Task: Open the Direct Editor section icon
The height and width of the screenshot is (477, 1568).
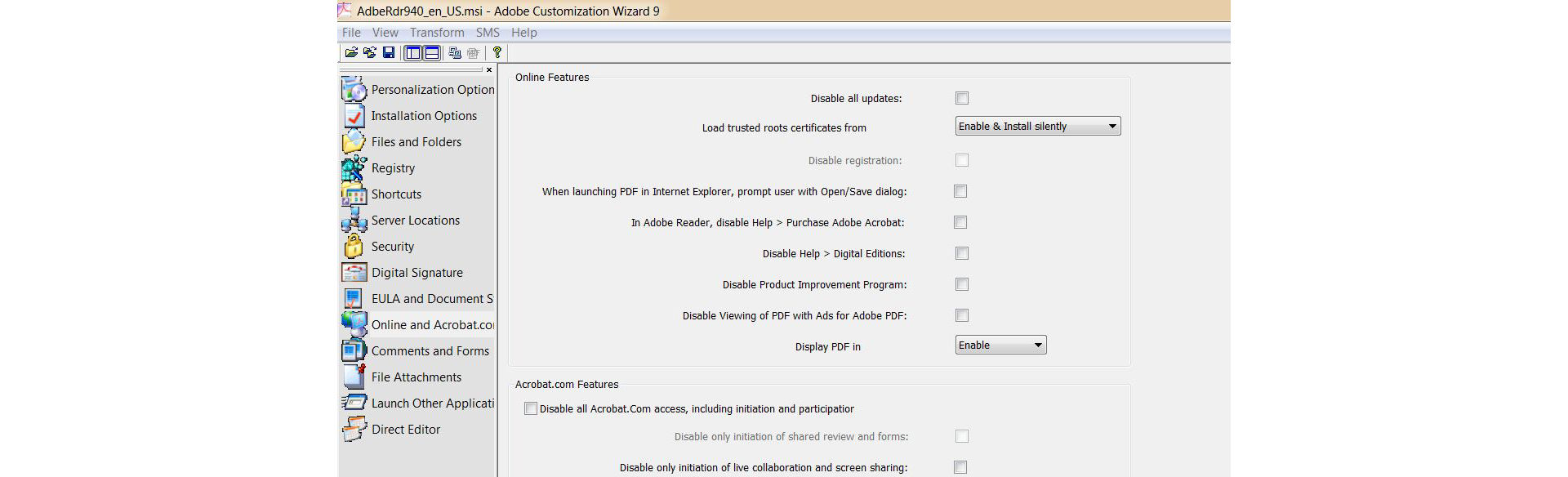Action: point(354,429)
